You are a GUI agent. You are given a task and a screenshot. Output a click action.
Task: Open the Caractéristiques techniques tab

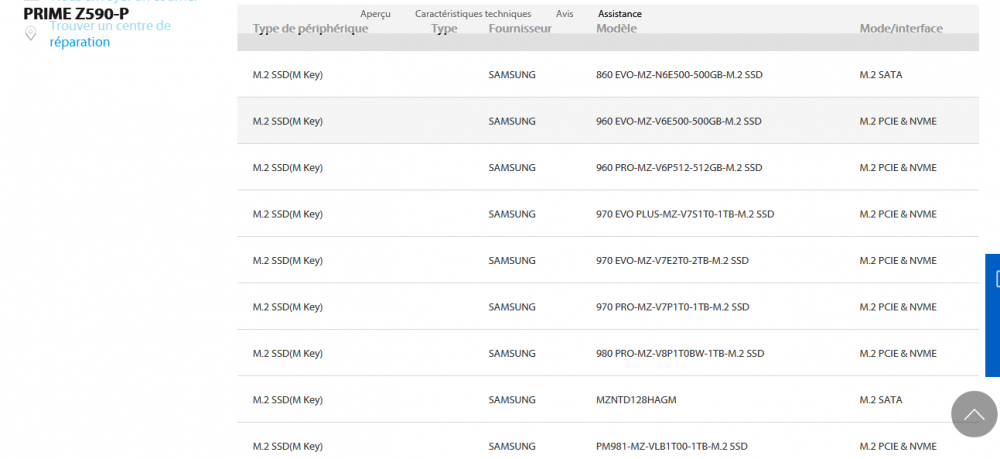tap(473, 14)
